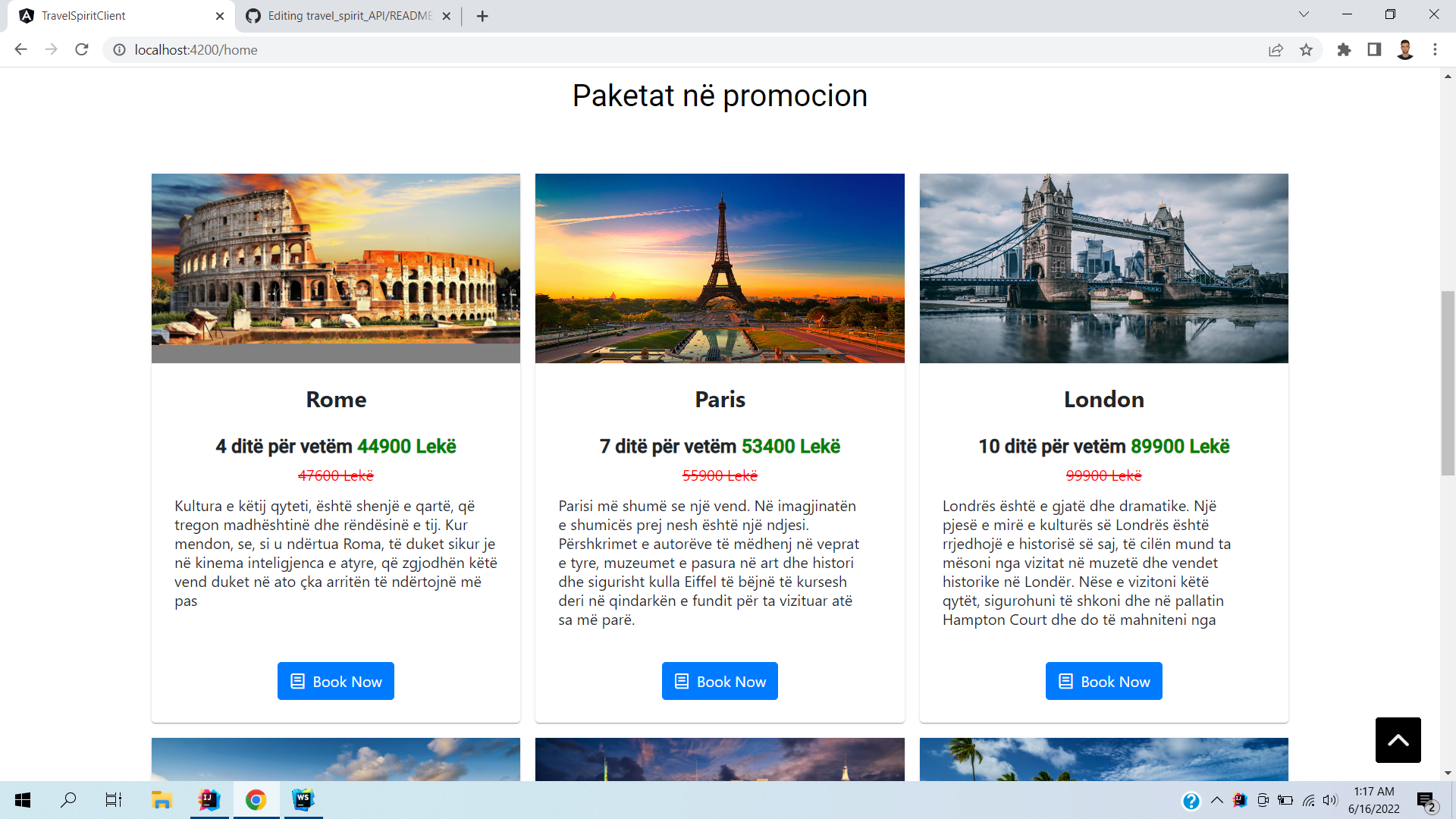Open Windows Start menu
The width and height of the screenshot is (1456, 819).
click(23, 800)
